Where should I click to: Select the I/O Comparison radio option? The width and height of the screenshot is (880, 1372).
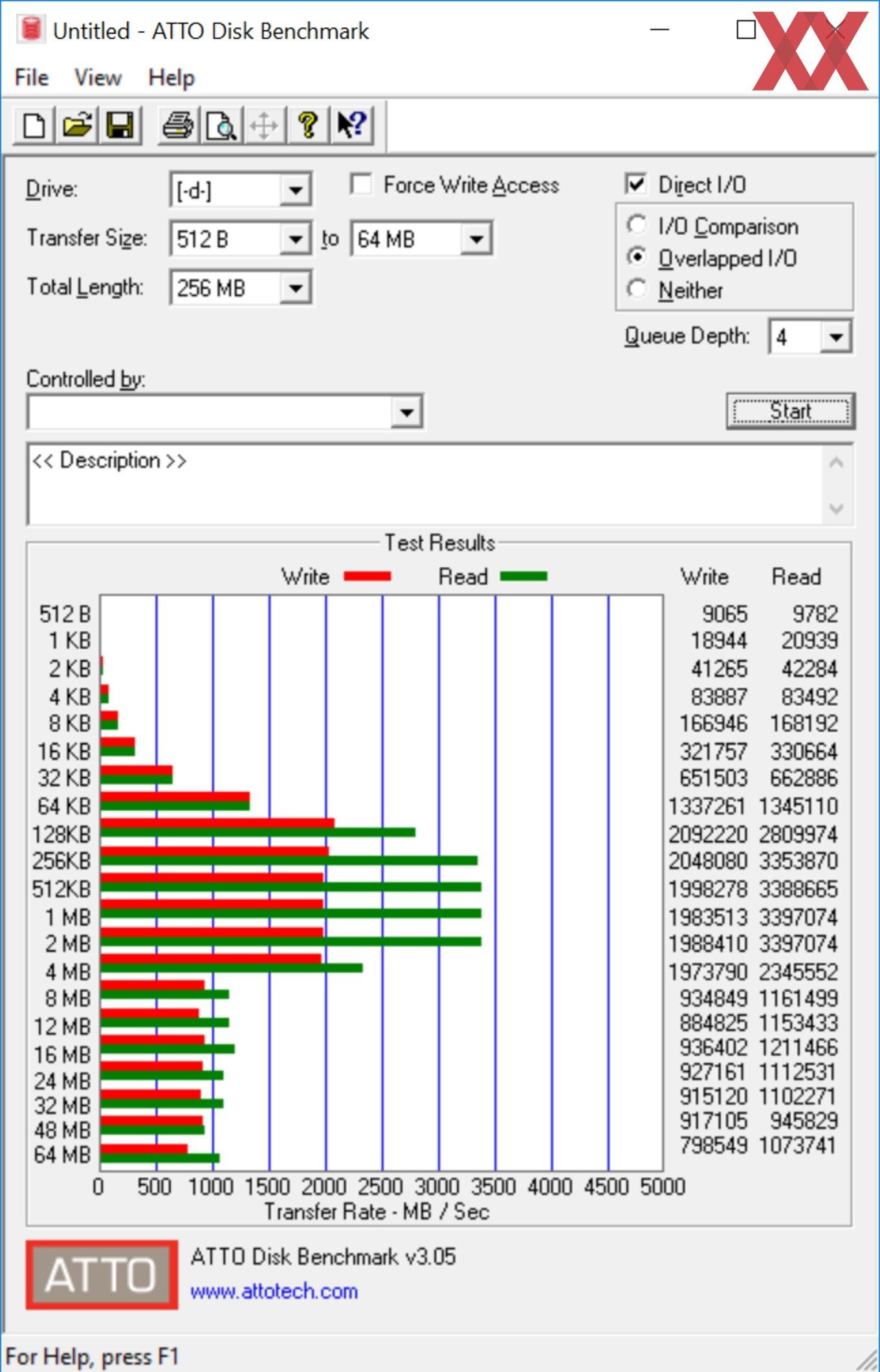point(637,225)
